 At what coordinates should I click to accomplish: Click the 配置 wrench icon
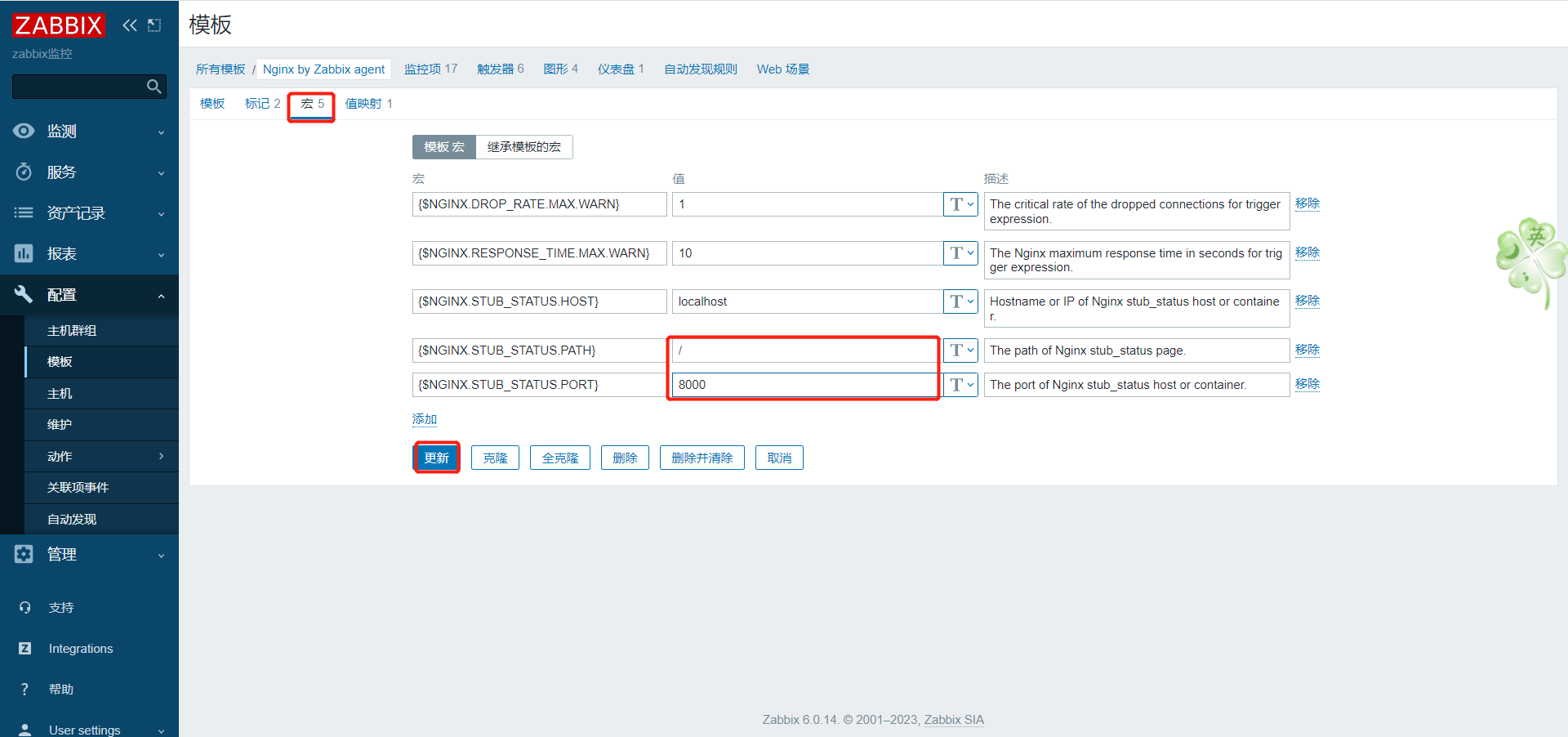coord(24,294)
